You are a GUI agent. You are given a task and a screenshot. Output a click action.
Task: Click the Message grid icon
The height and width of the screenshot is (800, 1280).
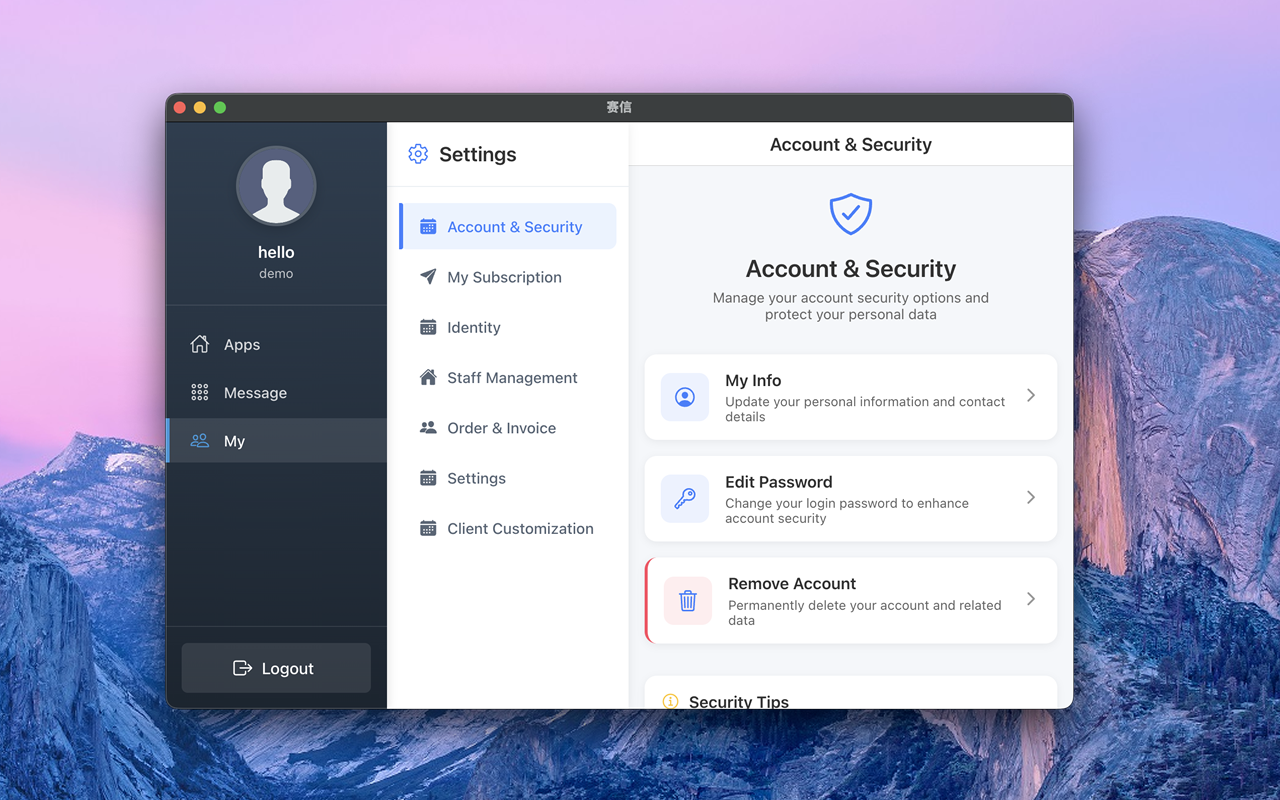tap(200, 392)
